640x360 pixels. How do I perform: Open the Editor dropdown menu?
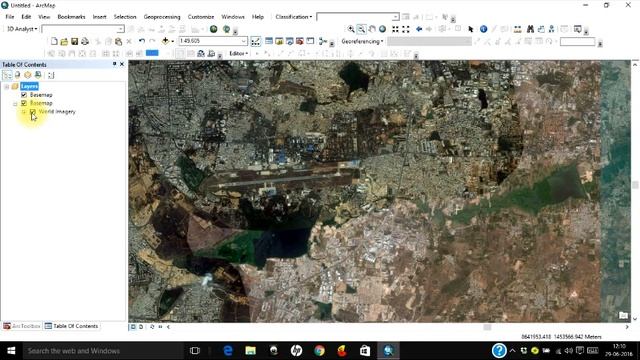pyautogui.click(x=238, y=53)
